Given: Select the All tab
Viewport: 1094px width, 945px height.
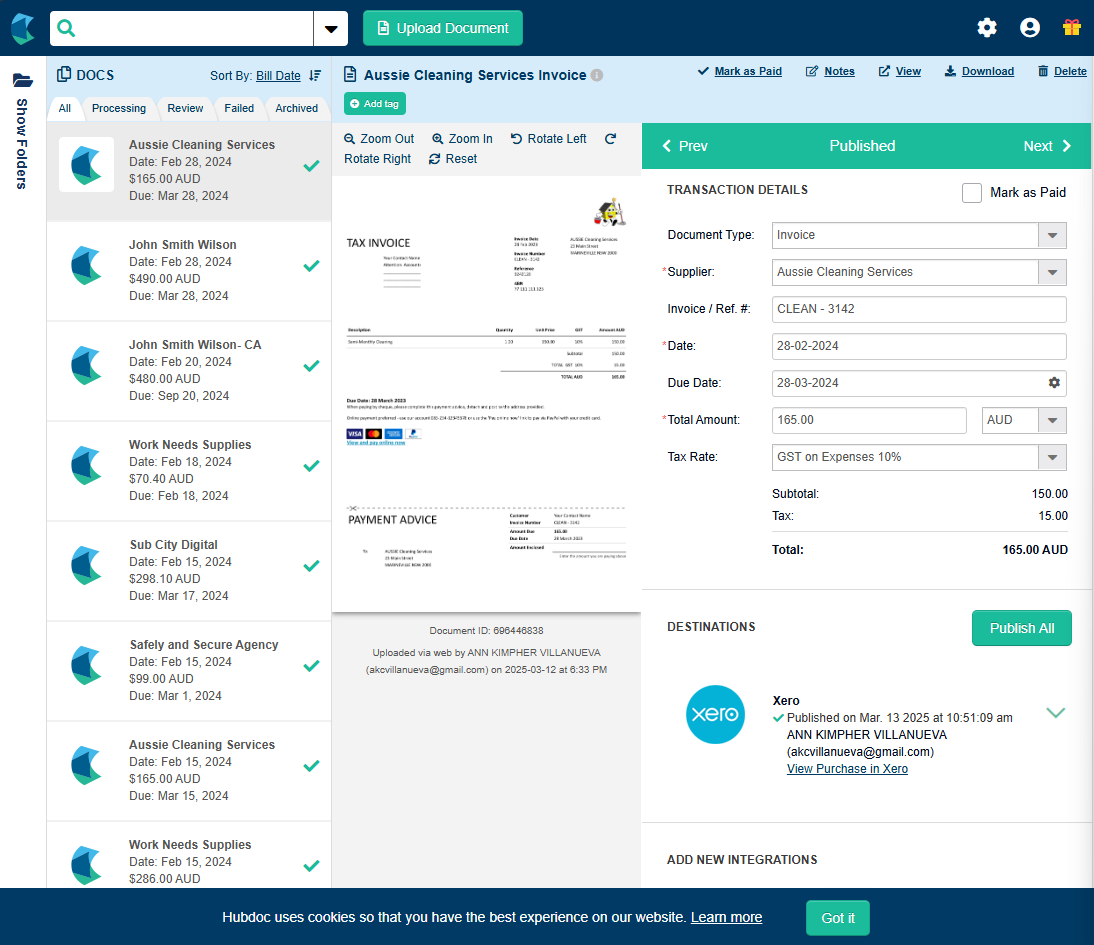Looking at the screenshot, I should pyautogui.click(x=65, y=108).
